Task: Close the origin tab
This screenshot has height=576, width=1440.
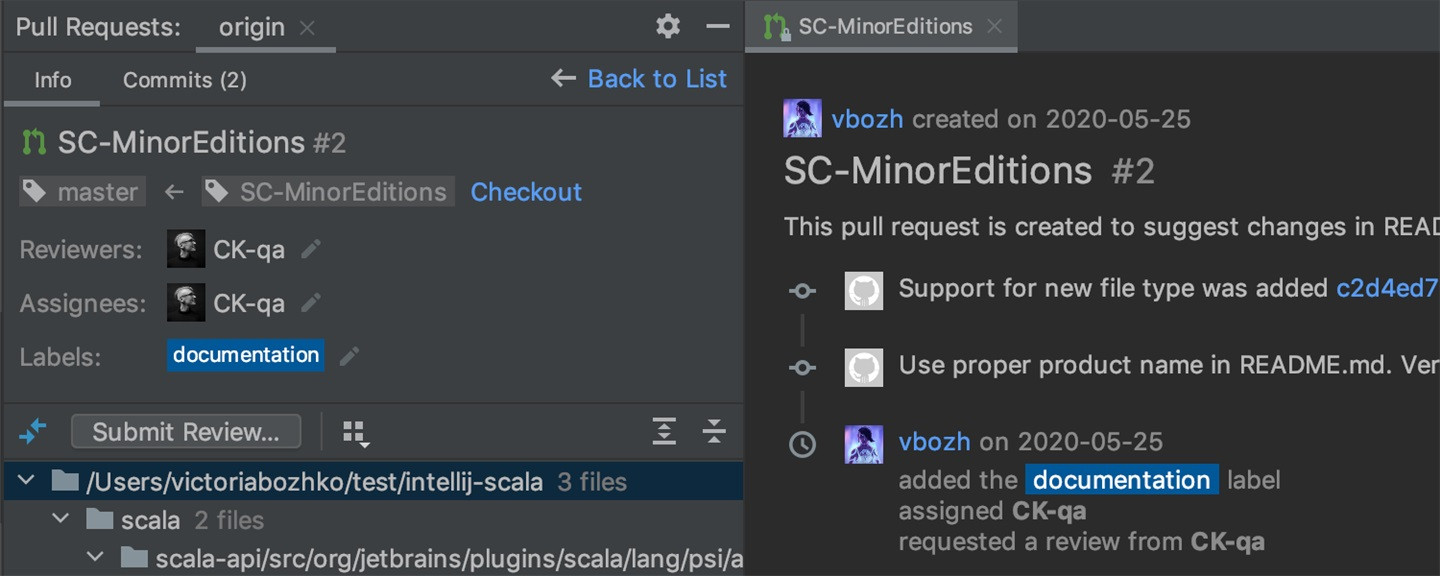Action: [x=308, y=28]
